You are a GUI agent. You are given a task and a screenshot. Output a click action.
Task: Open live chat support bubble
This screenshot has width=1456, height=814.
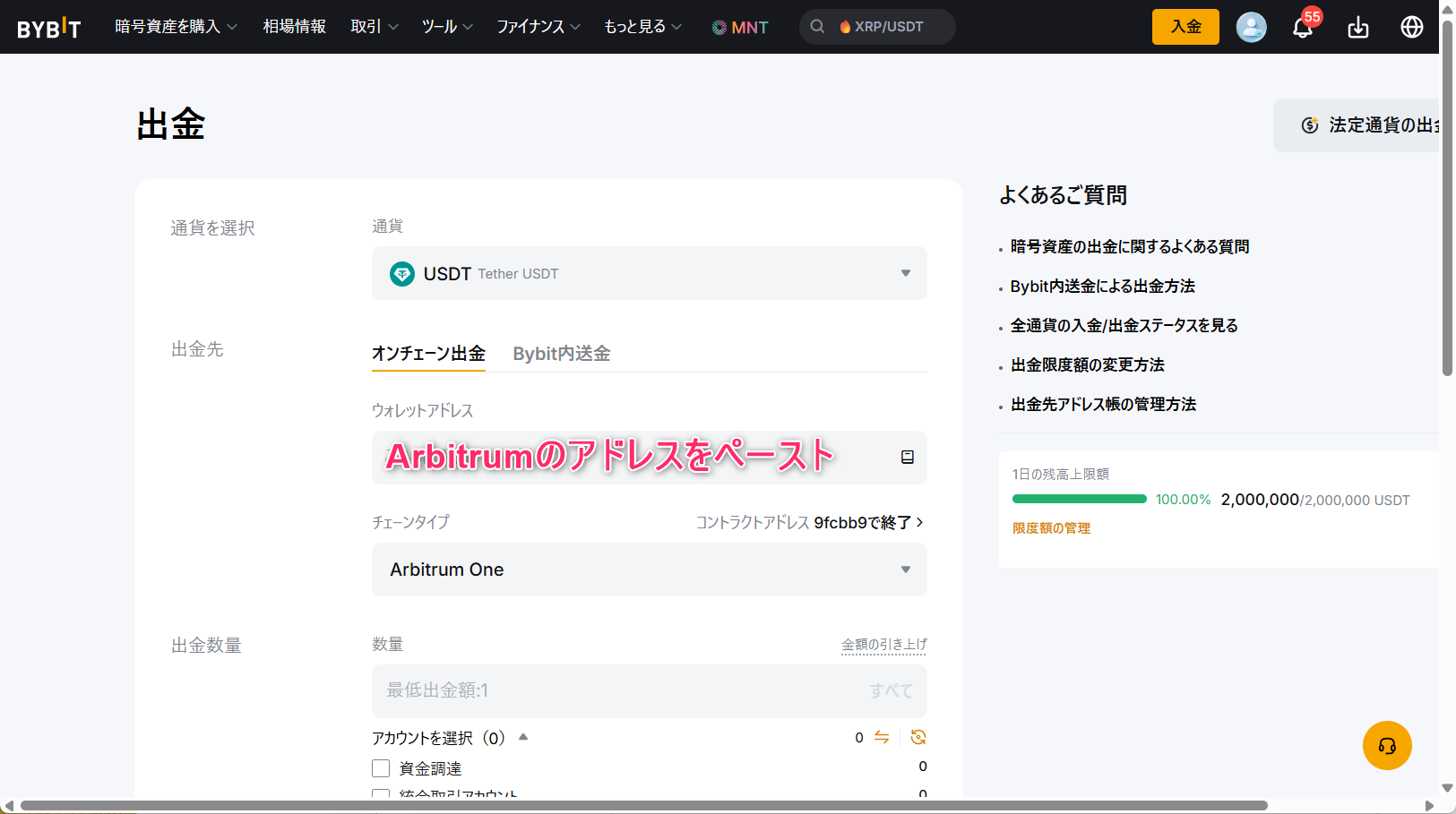click(x=1387, y=745)
